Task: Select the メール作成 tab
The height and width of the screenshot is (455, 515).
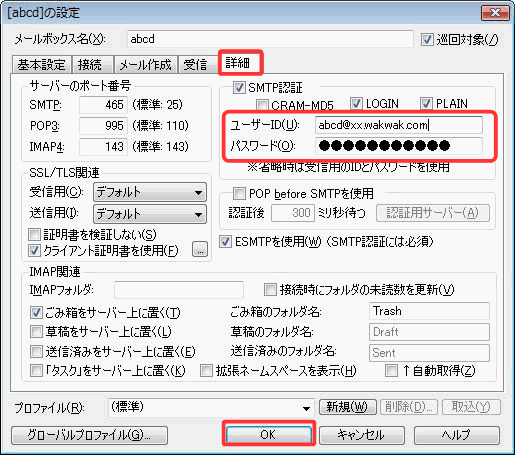Action: pyautogui.click(x=145, y=64)
